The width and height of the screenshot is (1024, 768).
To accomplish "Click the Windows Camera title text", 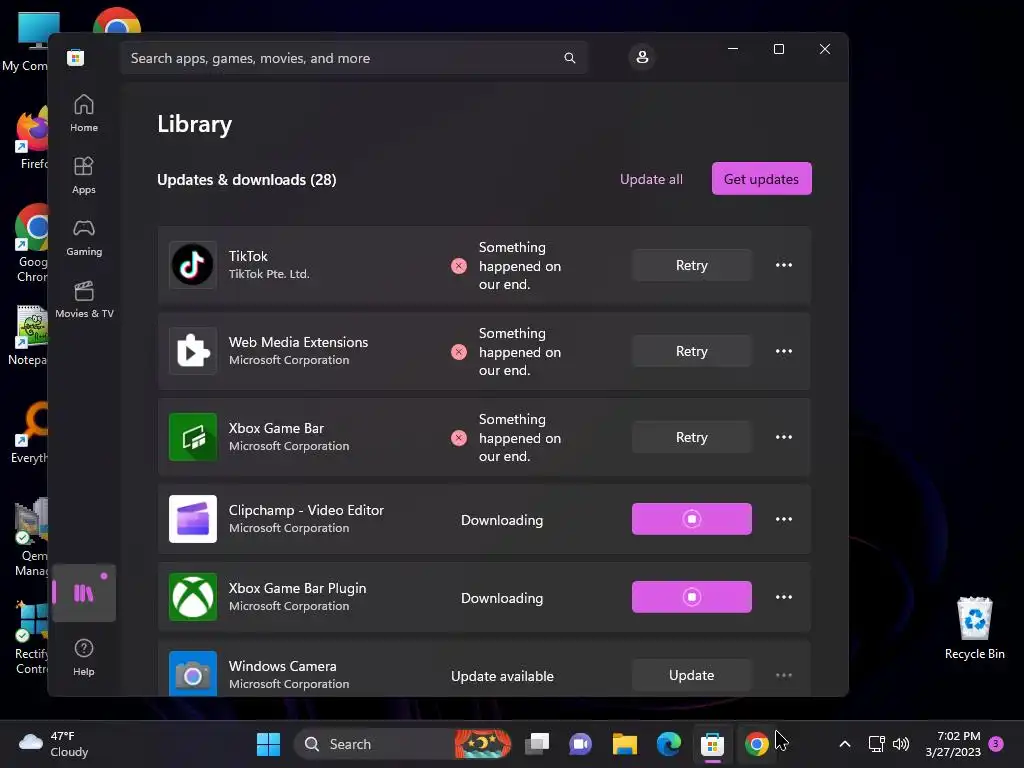I will click(x=283, y=666).
